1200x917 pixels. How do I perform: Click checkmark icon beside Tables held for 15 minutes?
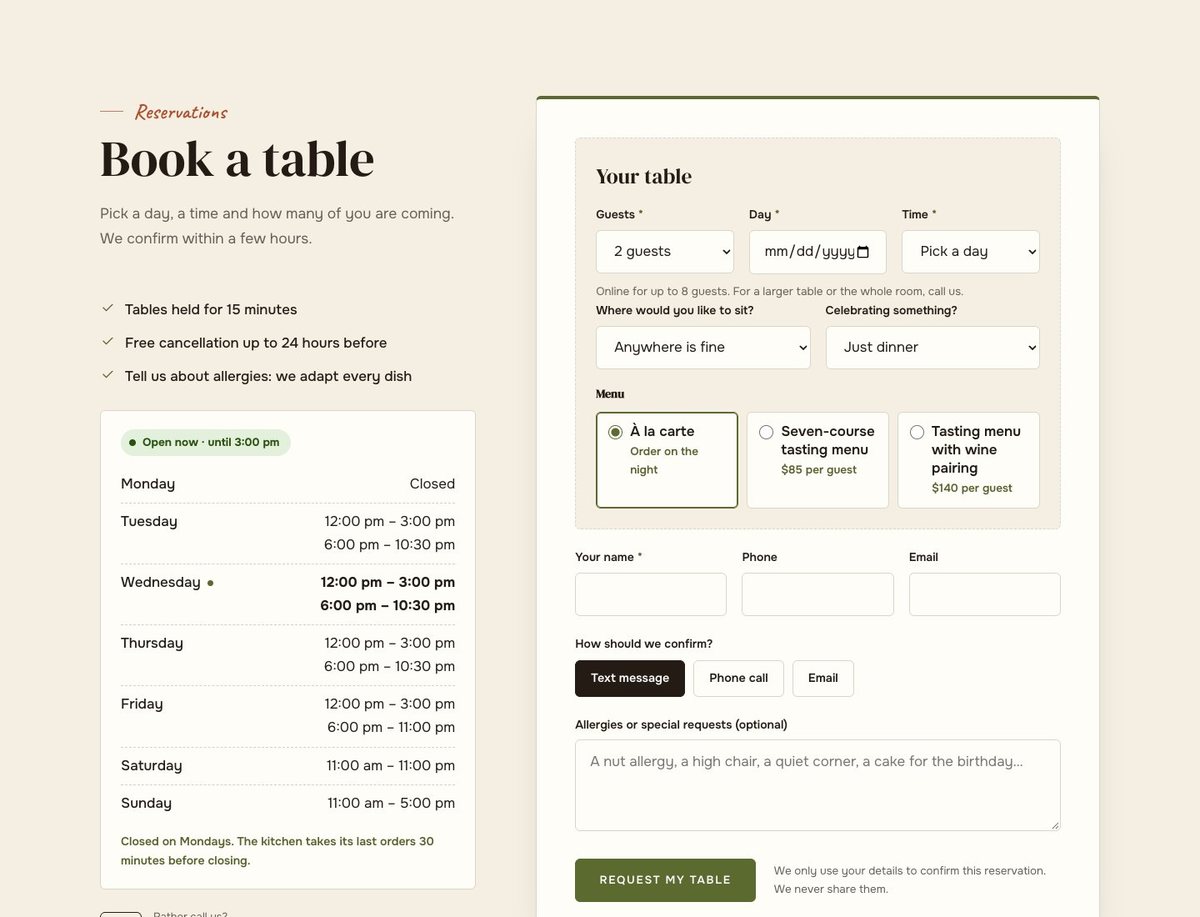(x=108, y=308)
